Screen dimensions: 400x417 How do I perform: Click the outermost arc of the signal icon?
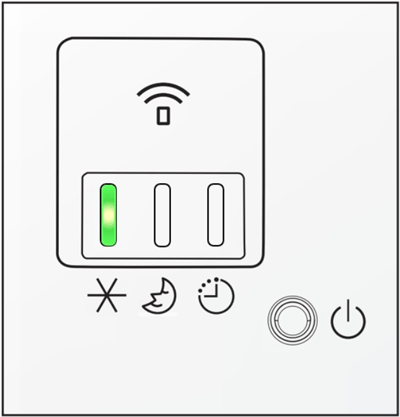click(163, 89)
